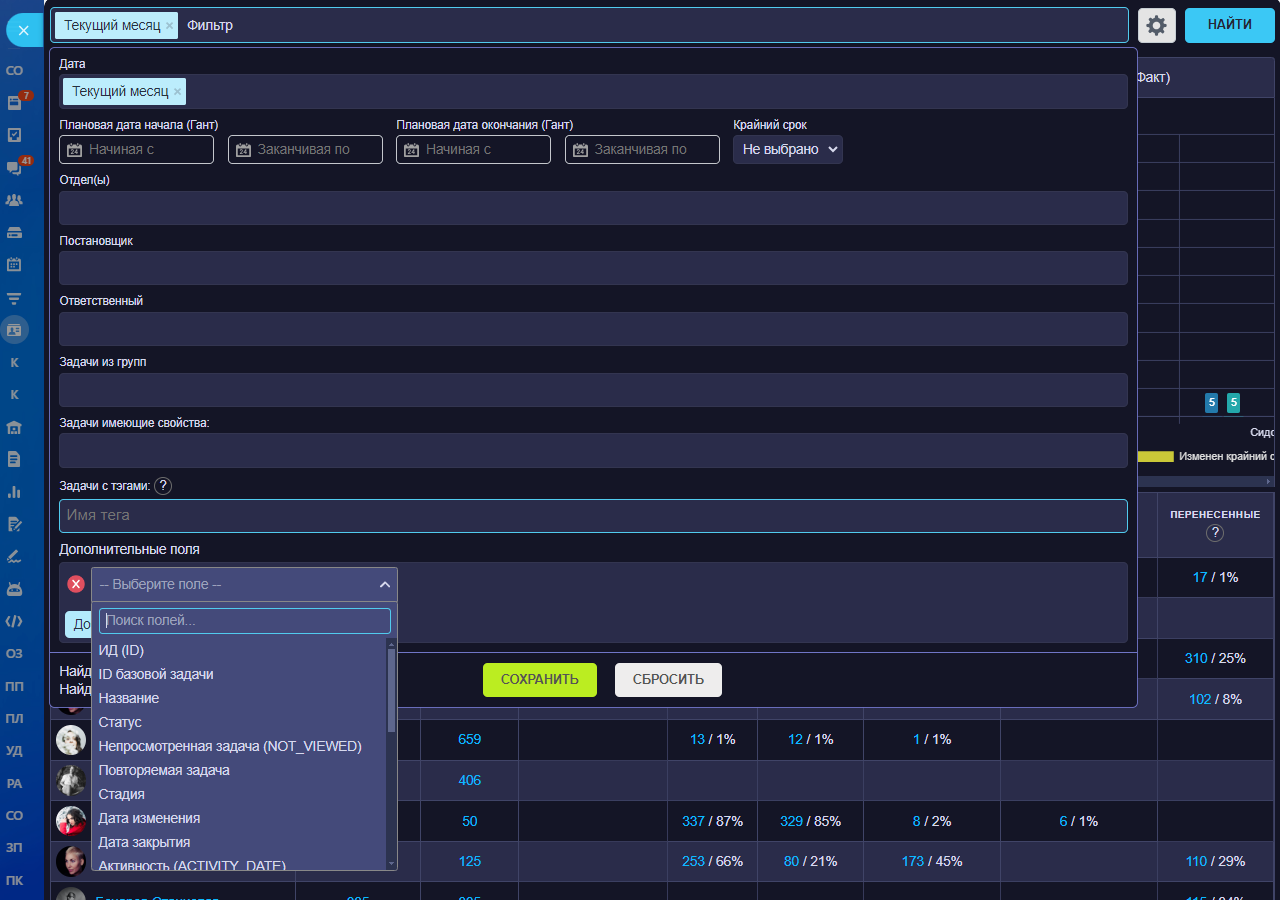Open the Крайний срок dropdown
Viewport: 1280px width, 900px height.
[787, 149]
